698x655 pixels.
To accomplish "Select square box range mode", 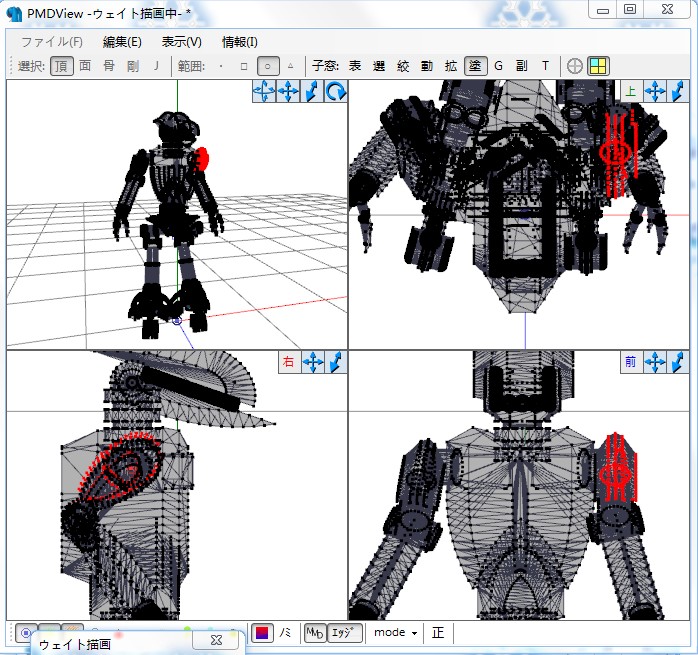I will click(244, 66).
